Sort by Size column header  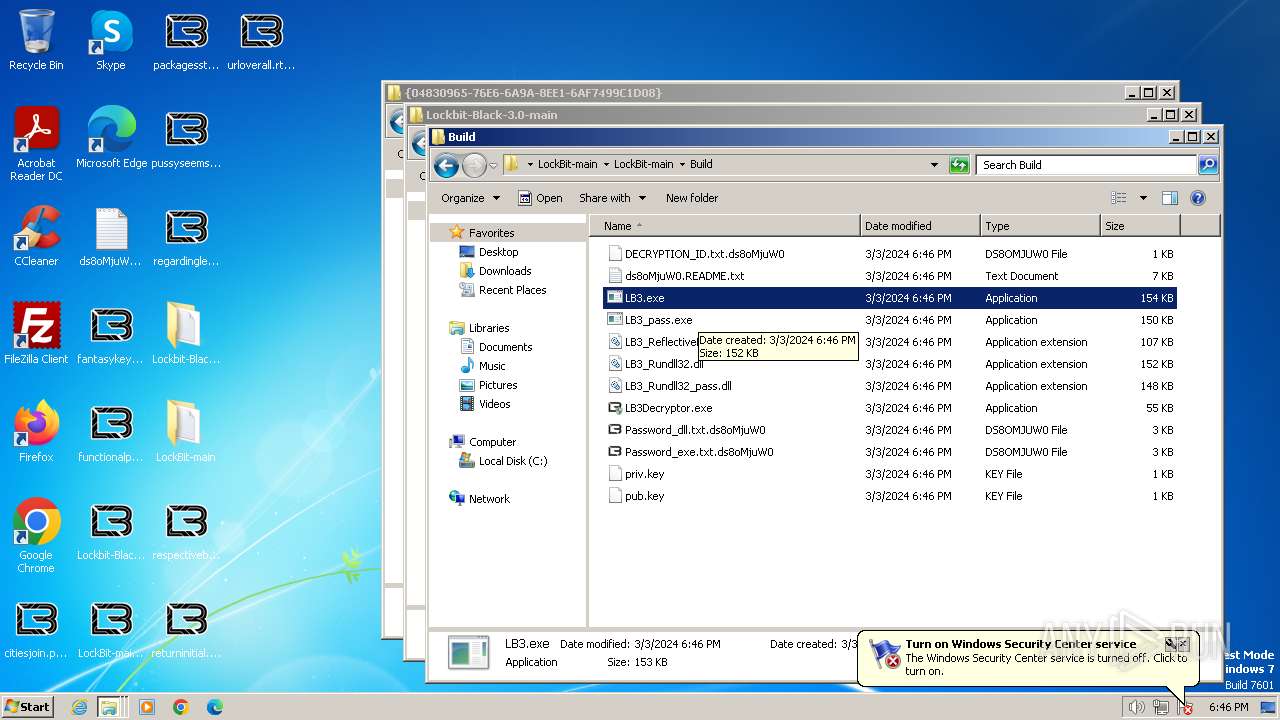1140,226
